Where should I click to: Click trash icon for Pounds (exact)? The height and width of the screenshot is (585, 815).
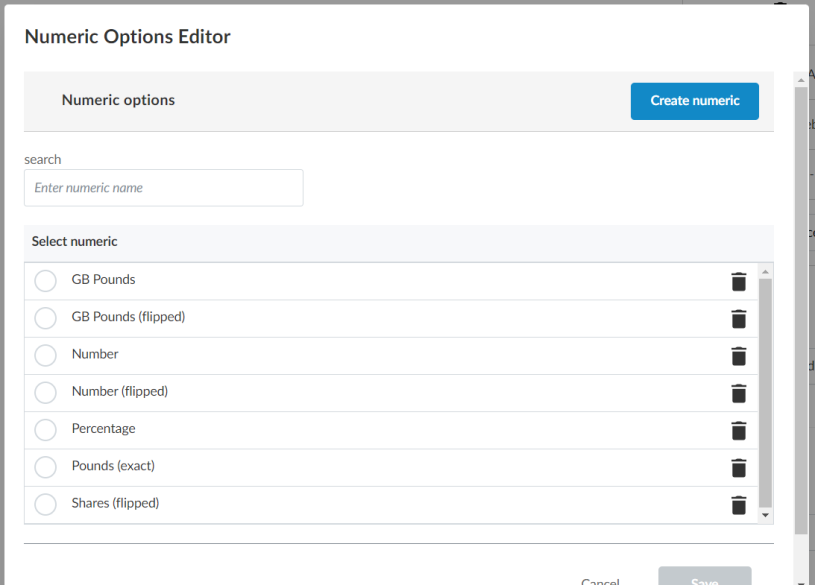pyautogui.click(x=738, y=467)
